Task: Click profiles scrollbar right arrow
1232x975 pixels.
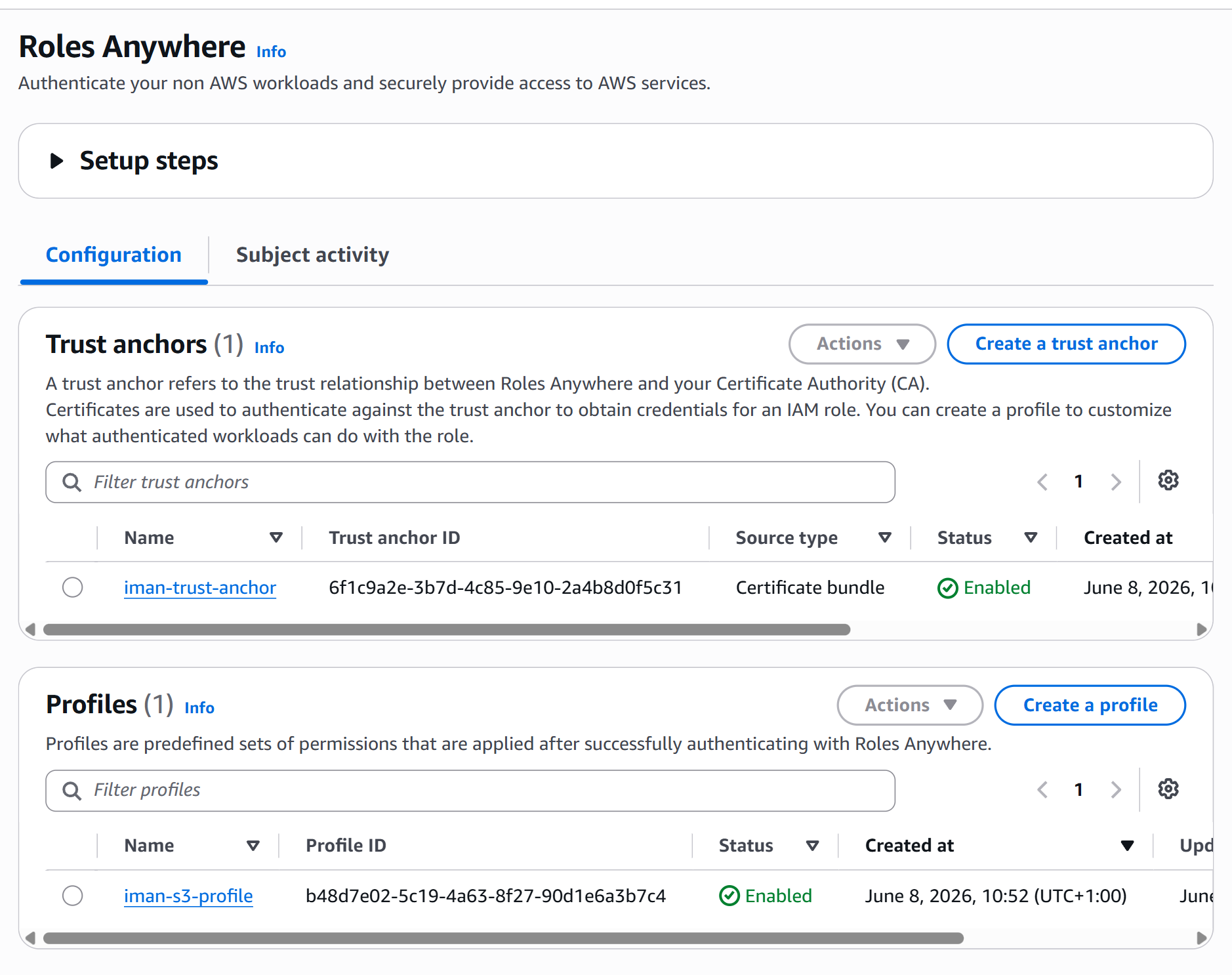Action: 1201,938
